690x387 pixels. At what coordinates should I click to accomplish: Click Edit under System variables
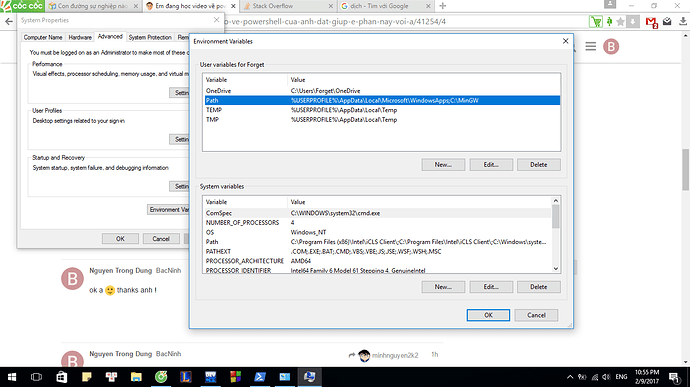(491, 287)
